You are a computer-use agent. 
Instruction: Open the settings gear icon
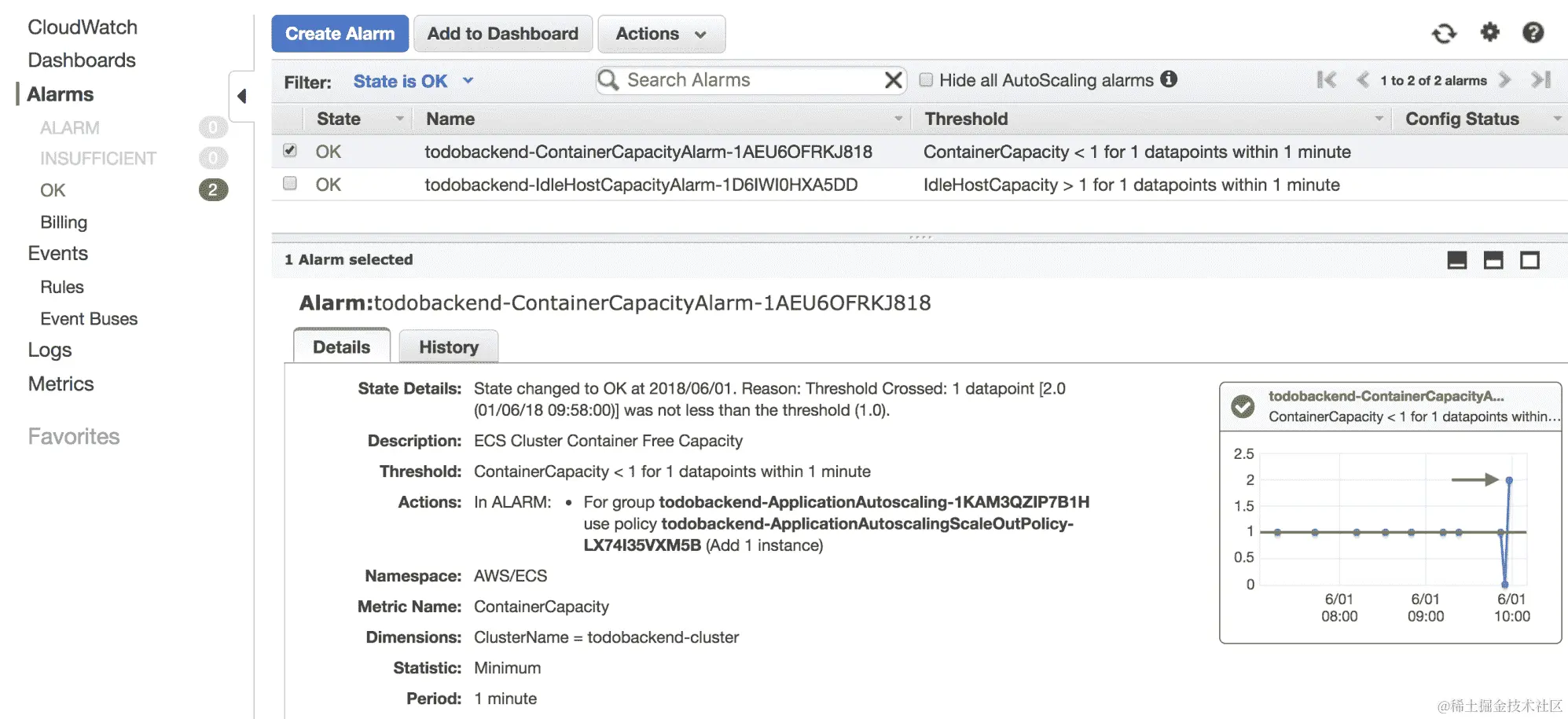pos(1489,32)
